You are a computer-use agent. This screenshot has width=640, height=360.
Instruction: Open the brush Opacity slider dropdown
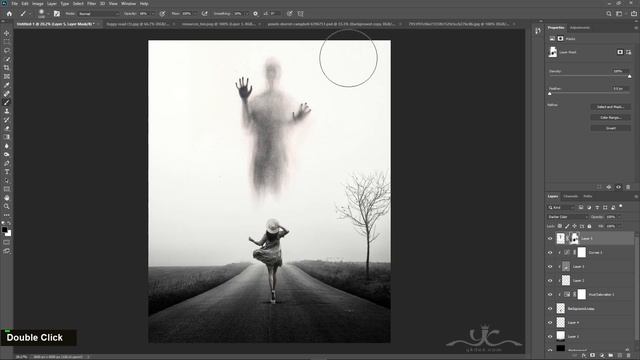click(153, 13)
